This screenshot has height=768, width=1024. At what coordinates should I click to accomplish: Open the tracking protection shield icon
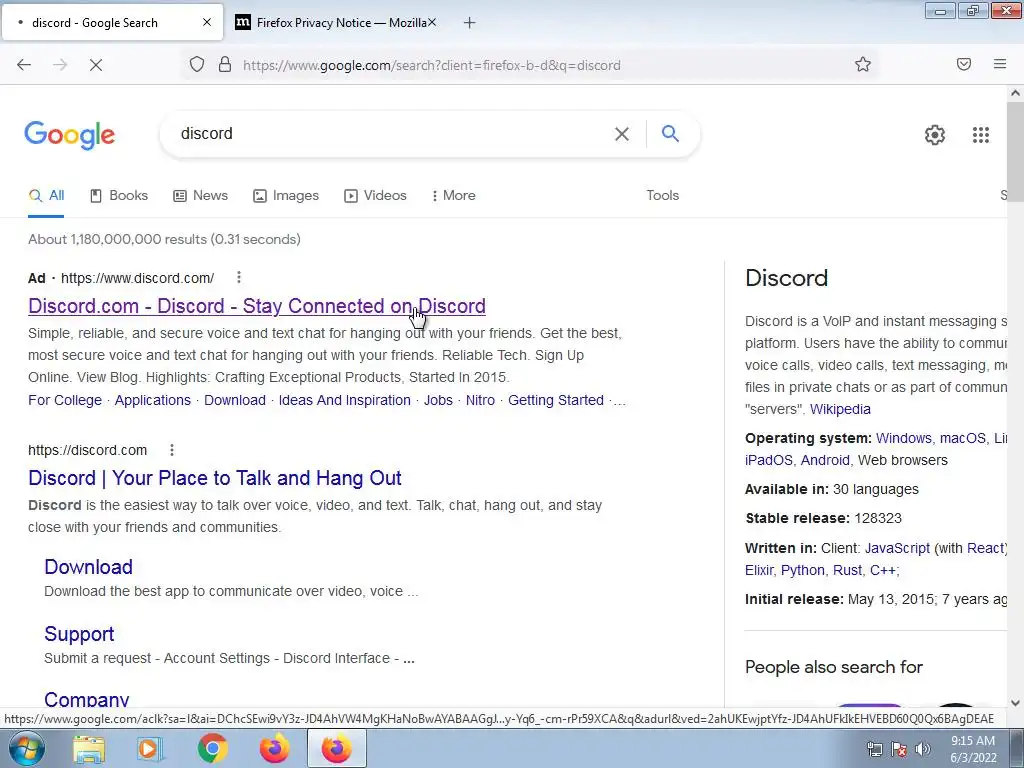click(x=197, y=65)
